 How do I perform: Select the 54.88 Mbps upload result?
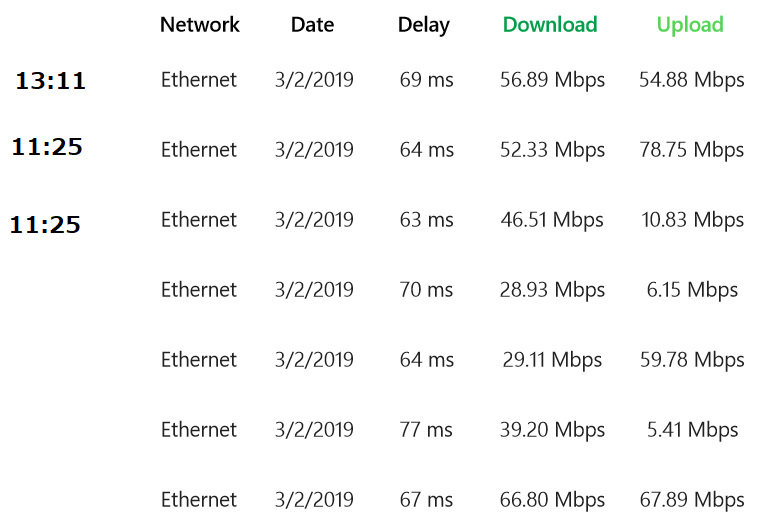[692, 80]
